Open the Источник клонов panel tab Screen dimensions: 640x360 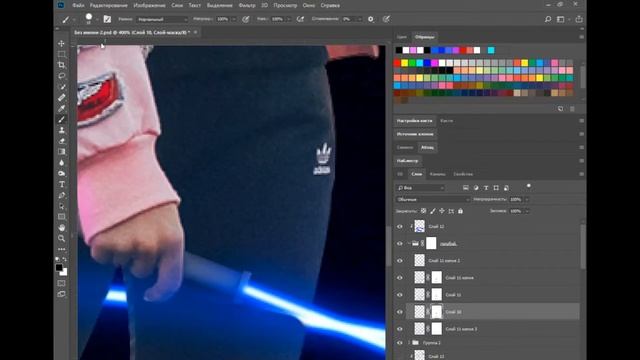point(415,134)
